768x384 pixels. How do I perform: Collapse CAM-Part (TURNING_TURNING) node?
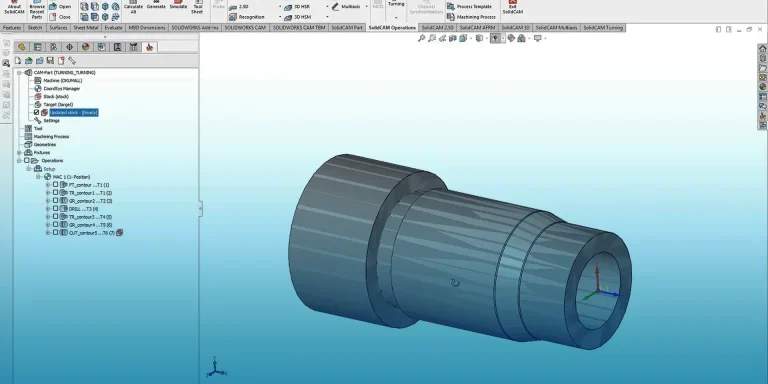click(20, 72)
